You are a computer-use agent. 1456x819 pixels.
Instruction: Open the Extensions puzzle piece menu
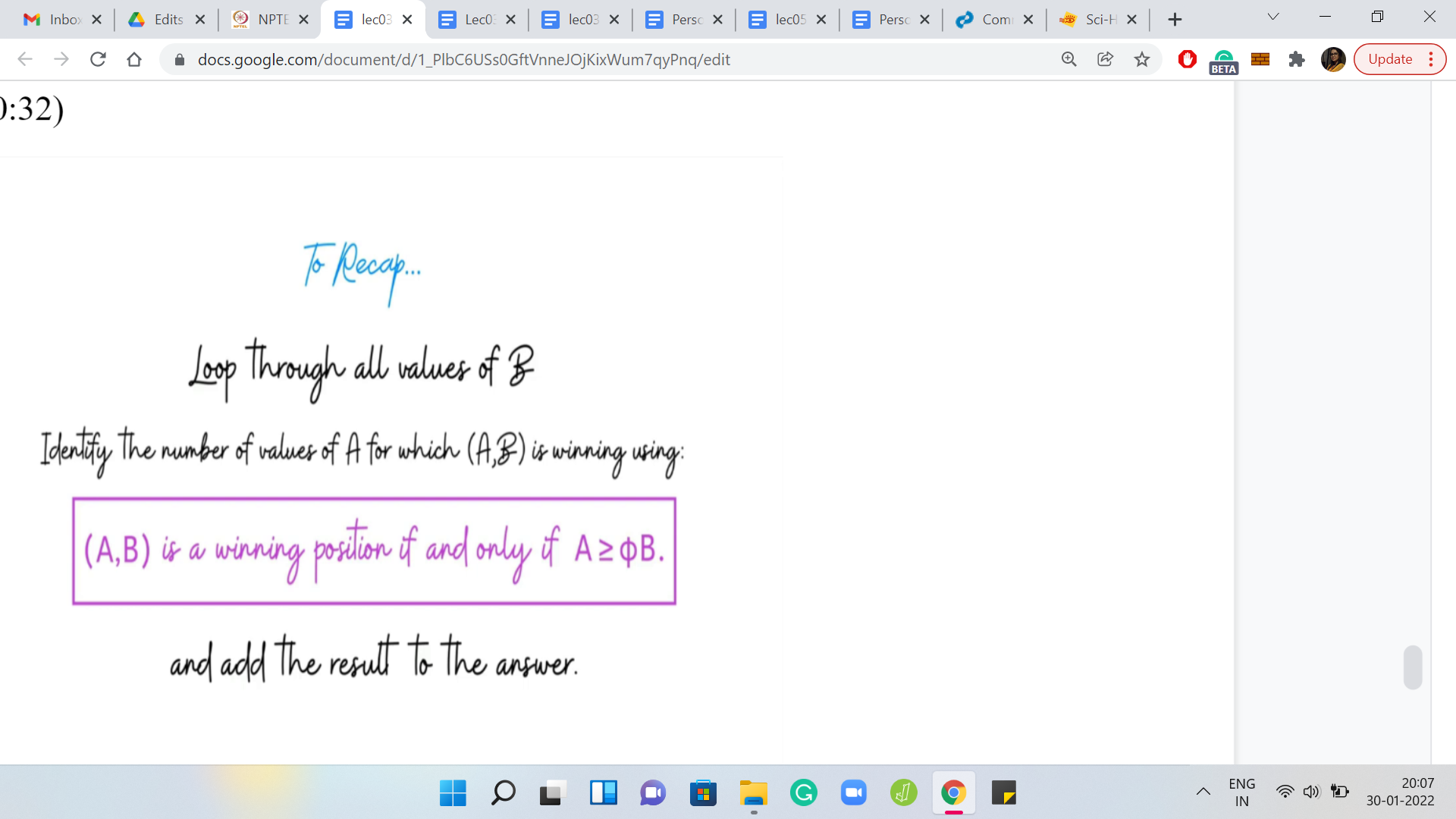(x=1296, y=59)
